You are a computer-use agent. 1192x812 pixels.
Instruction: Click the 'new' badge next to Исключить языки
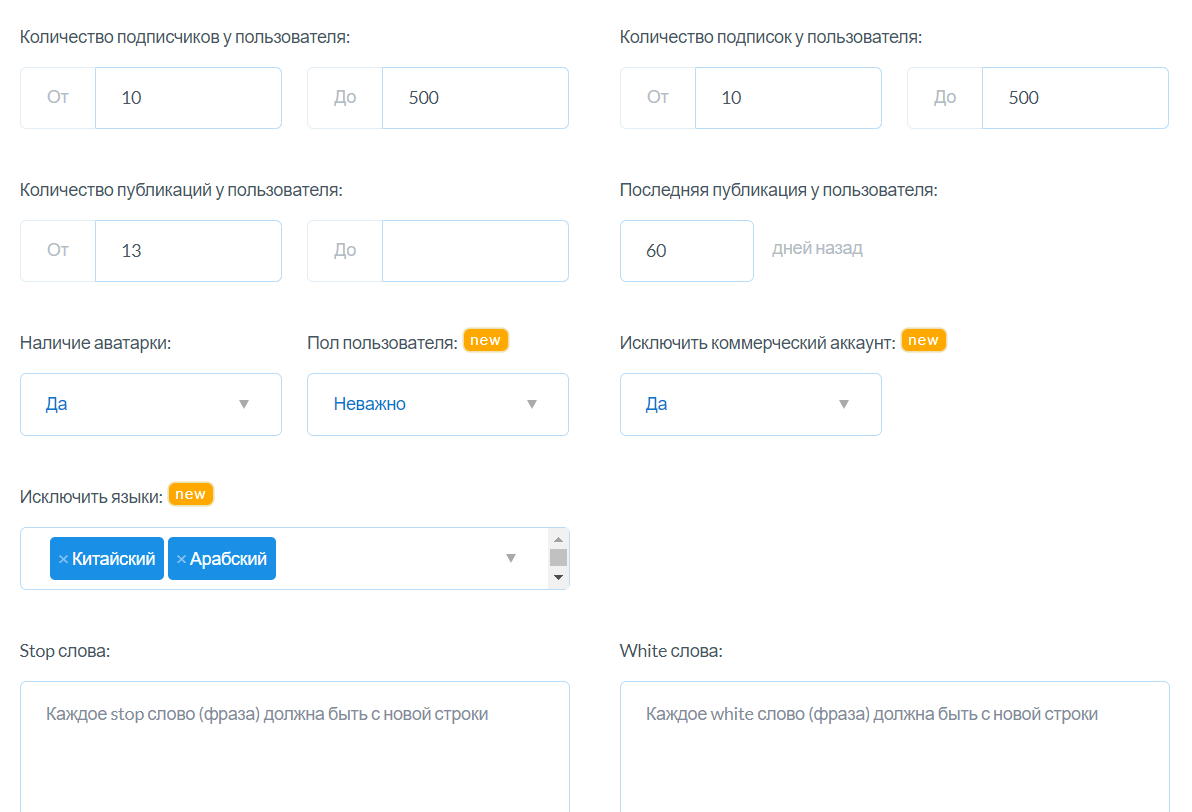(191, 494)
